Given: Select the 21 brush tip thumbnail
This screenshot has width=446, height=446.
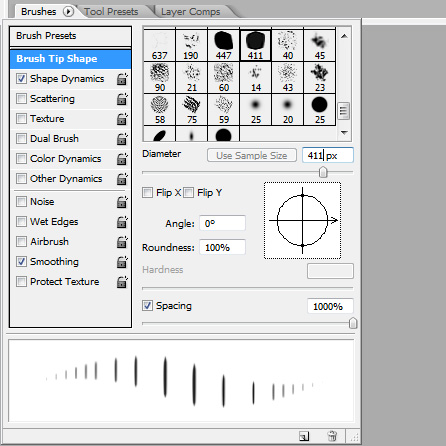Looking at the screenshot, I should point(192,77).
